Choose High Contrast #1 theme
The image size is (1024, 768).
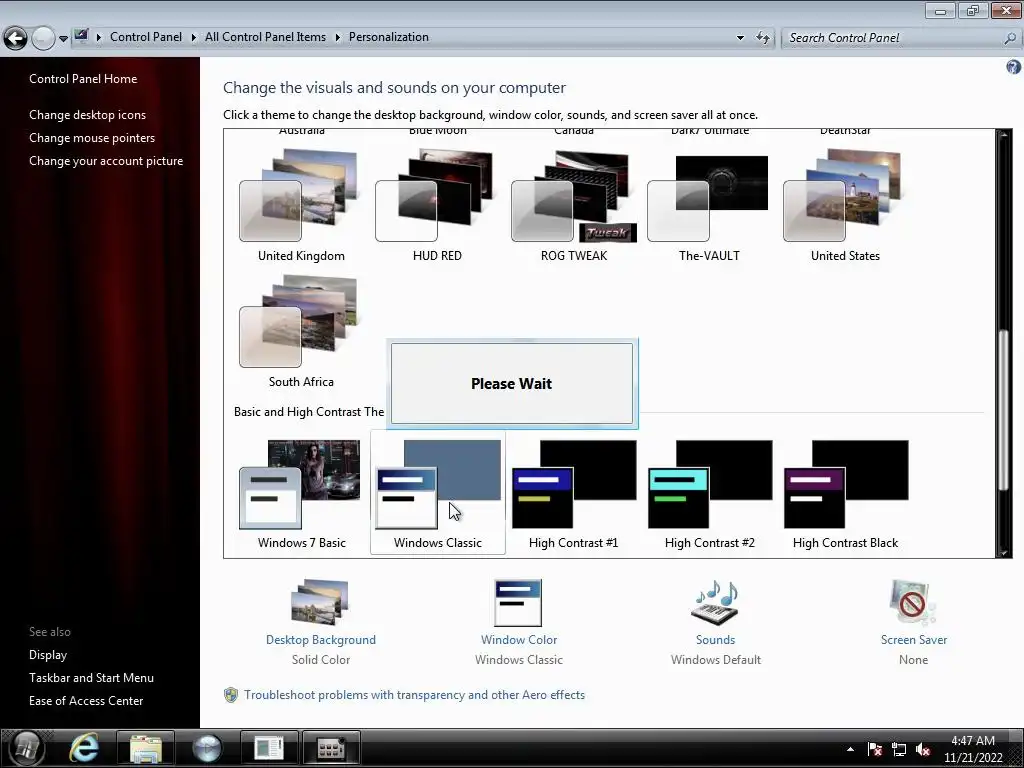(x=573, y=494)
